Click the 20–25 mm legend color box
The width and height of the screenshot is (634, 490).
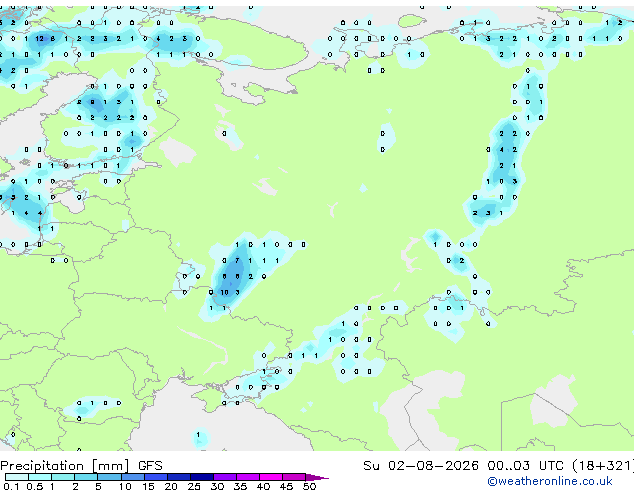pos(179,477)
